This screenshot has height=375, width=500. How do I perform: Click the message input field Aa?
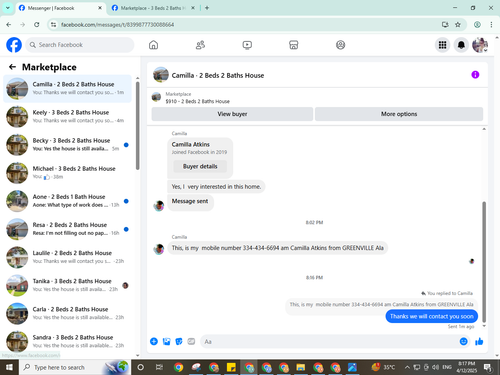pos(330,341)
